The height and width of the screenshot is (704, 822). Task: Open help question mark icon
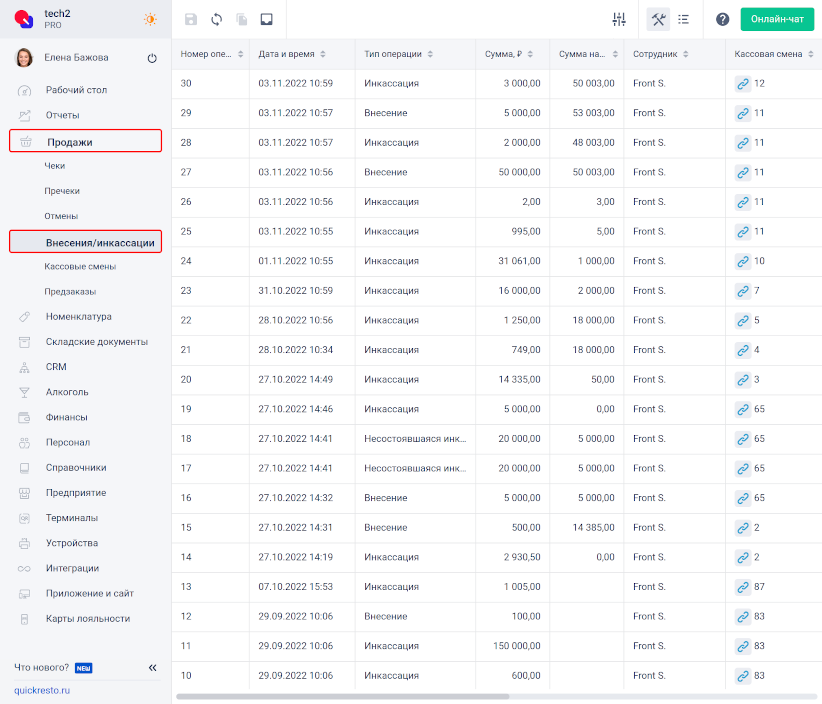pos(722,19)
